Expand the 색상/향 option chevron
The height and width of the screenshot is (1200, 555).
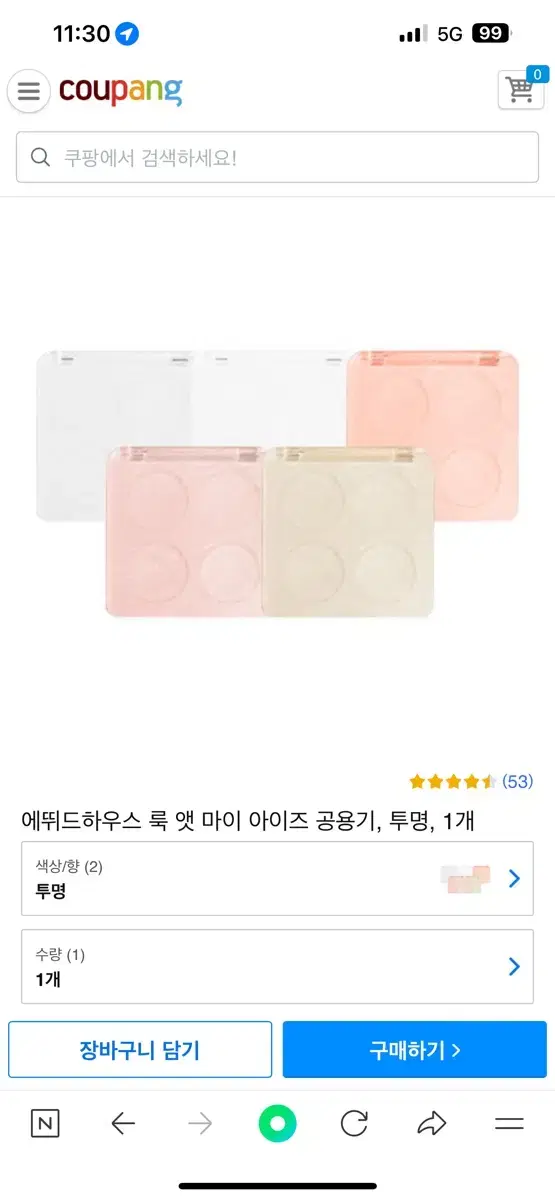(x=514, y=879)
